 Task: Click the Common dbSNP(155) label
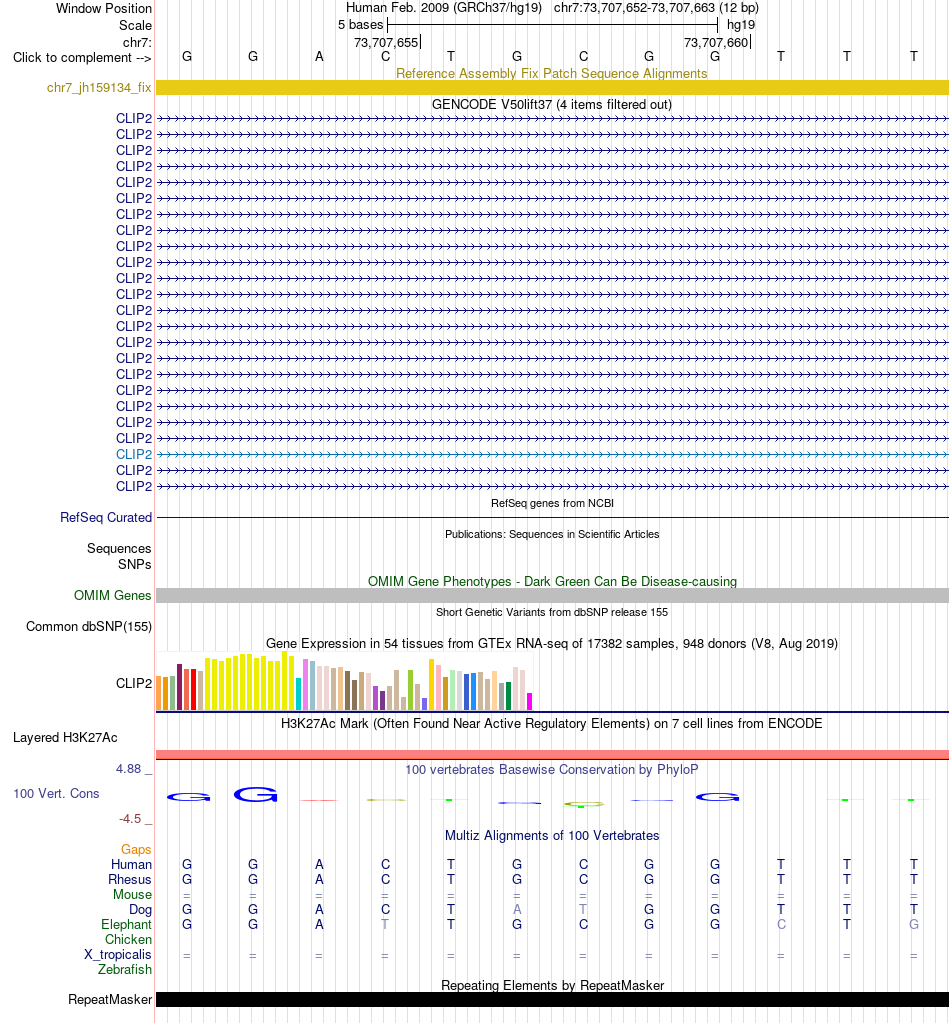89,626
